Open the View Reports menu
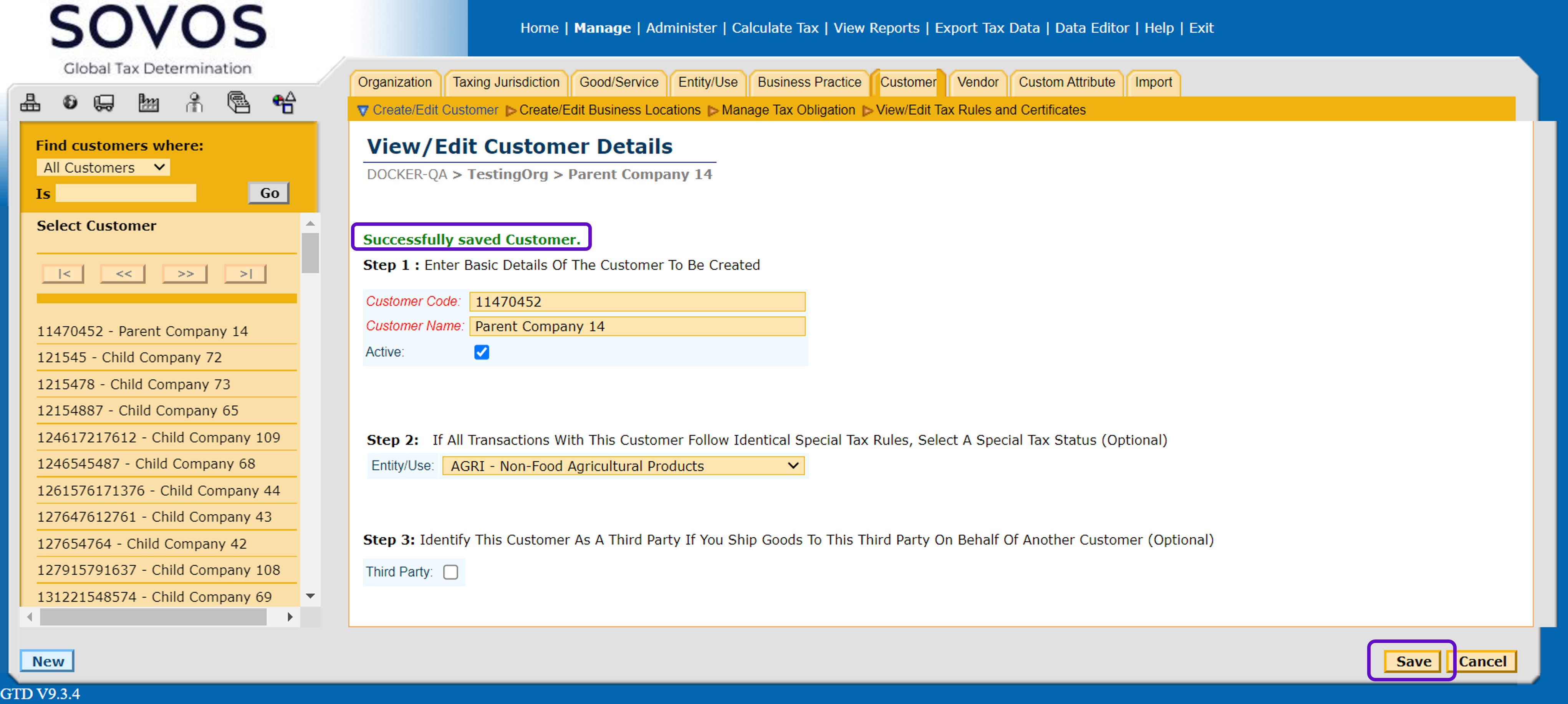 coord(876,28)
